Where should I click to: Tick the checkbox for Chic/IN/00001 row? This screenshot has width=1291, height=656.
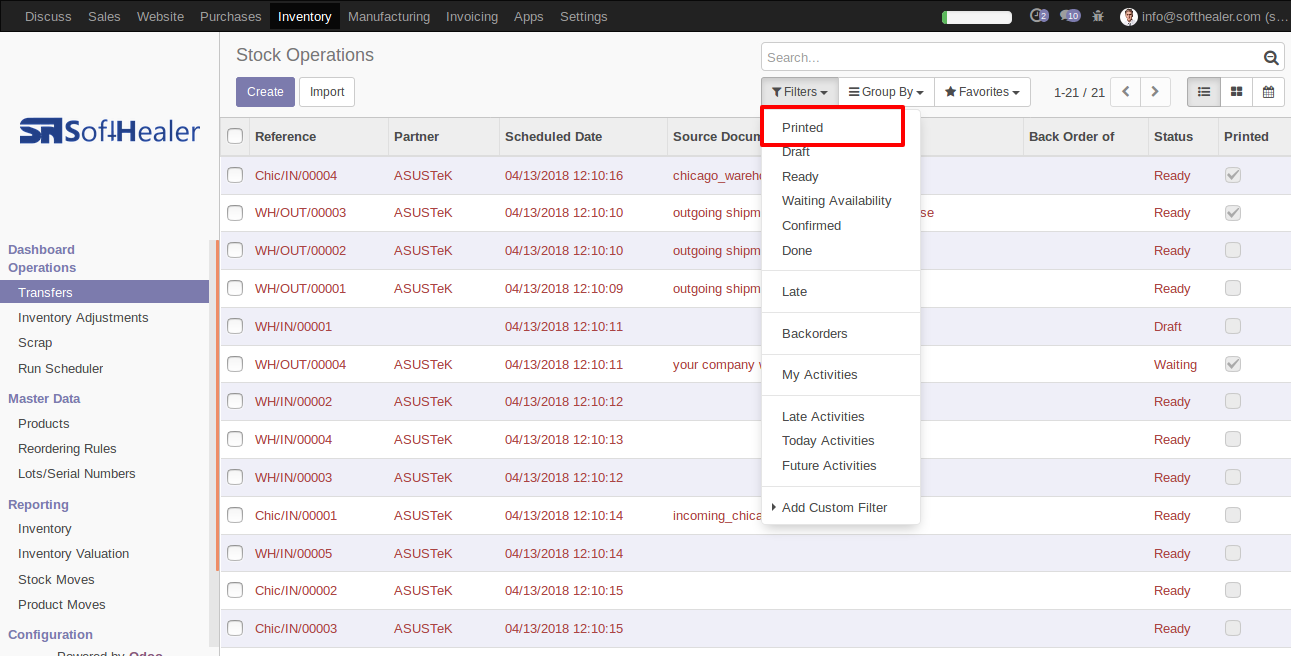tap(235, 515)
